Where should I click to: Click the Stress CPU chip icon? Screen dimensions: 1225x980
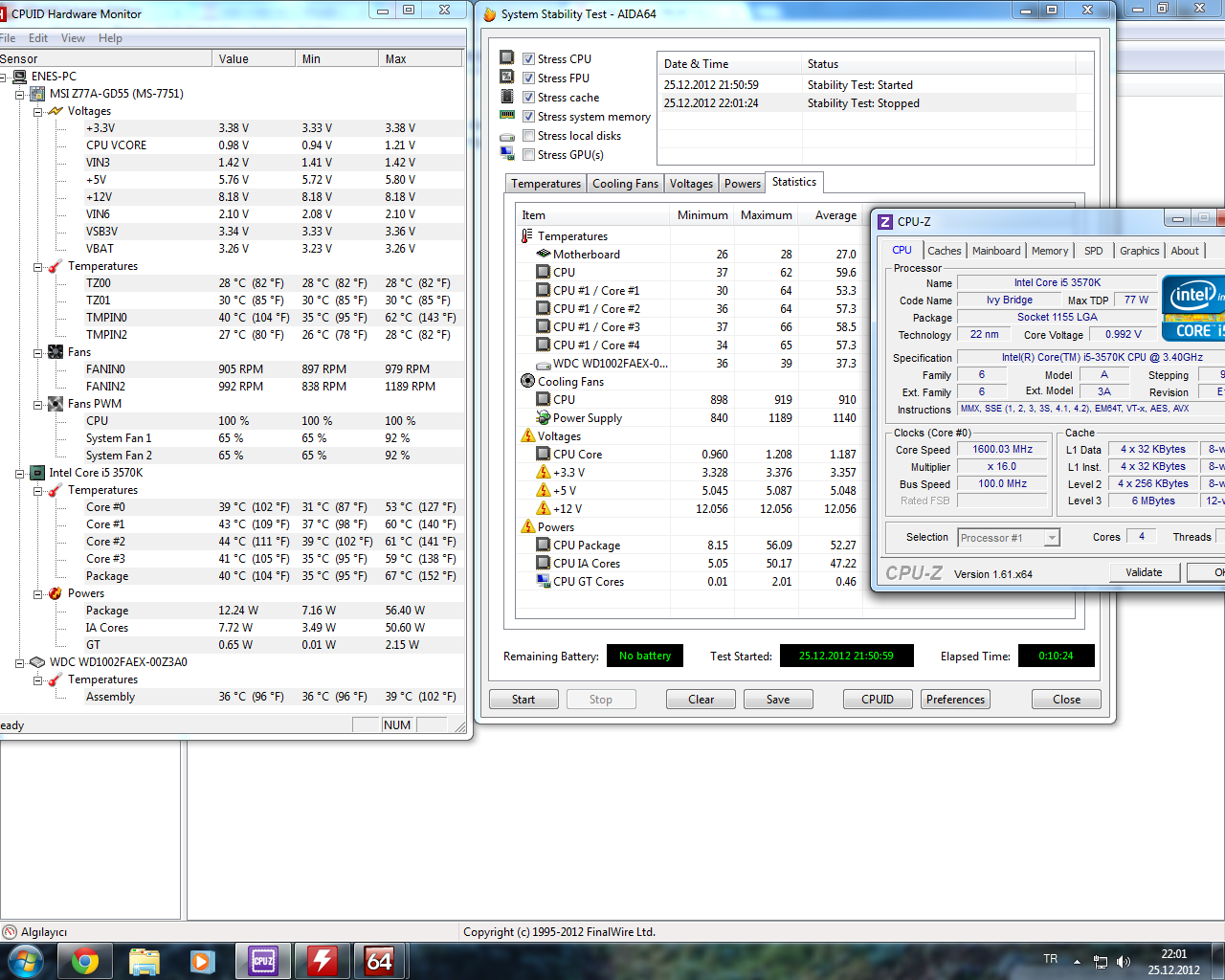[507, 58]
